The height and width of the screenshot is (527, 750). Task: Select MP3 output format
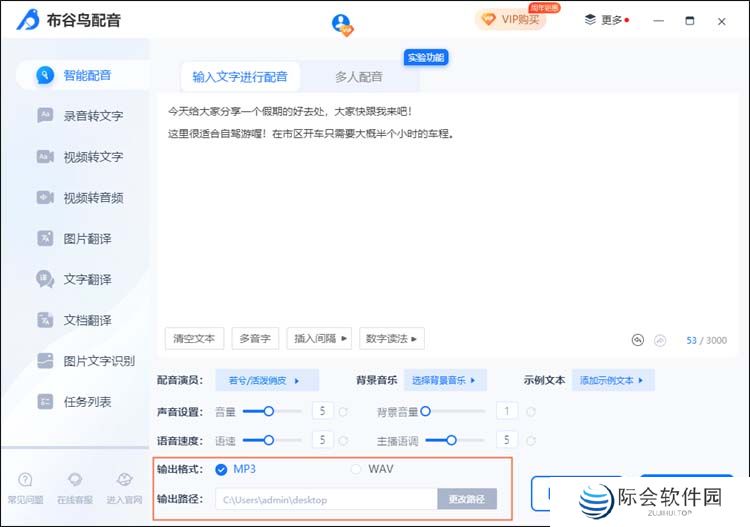[x=221, y=469]
